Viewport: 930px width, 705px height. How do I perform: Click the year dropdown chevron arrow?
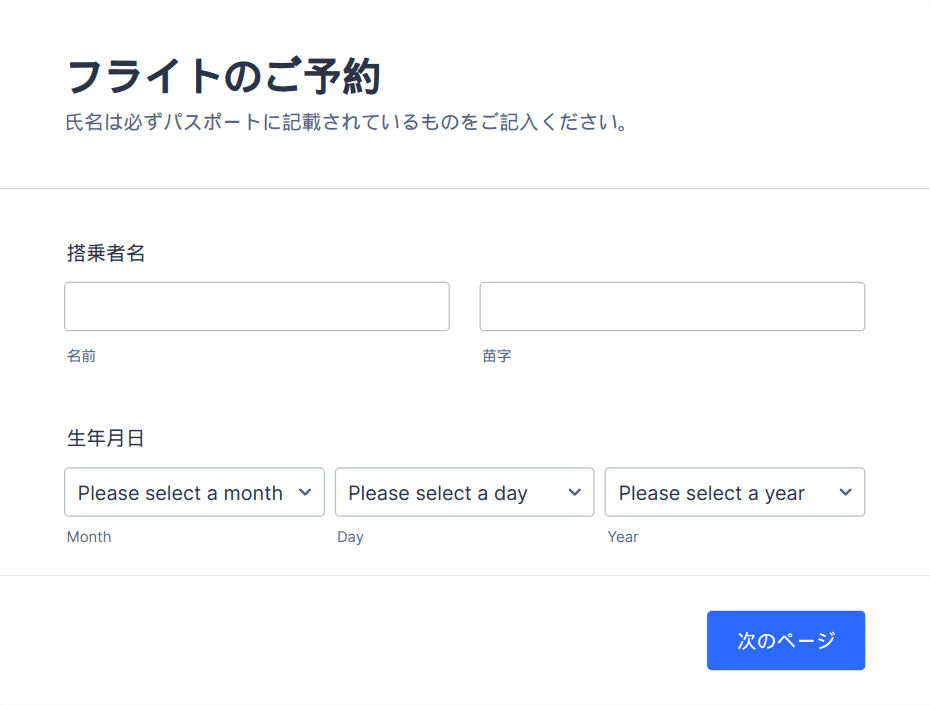pyautogui.click(x=846, y=492)
